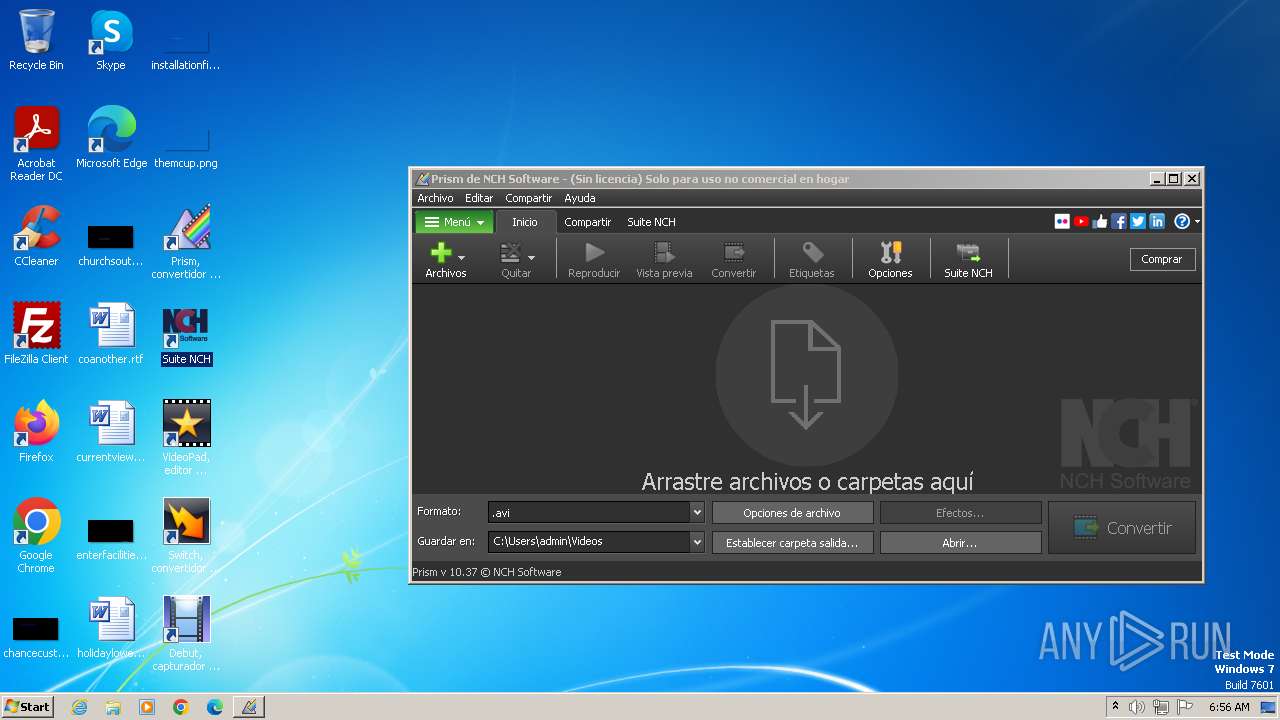Select Acrobat Reader DC desktop icon

click(36, 144)
